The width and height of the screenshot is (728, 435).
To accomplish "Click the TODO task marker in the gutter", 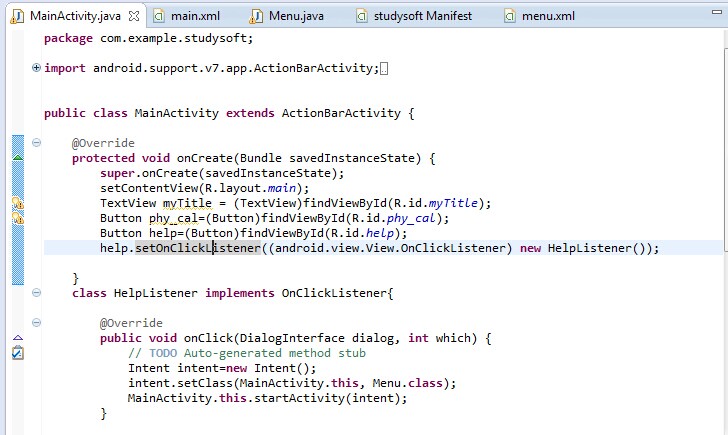I will [17, 353].
